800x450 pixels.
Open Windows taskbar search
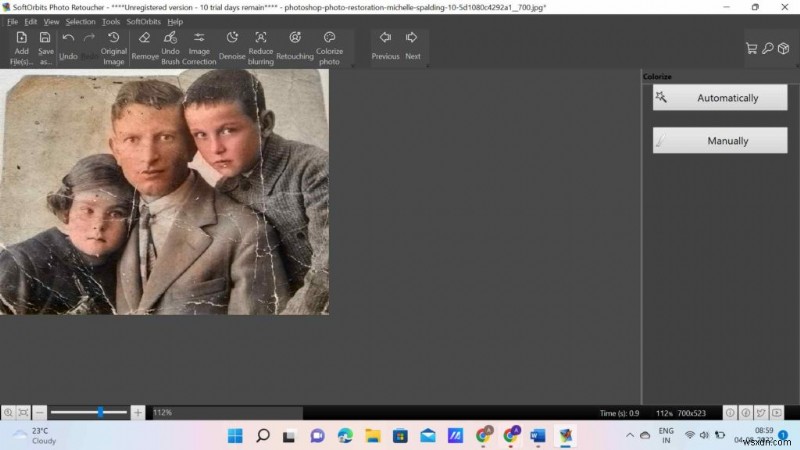pos(263,436)
